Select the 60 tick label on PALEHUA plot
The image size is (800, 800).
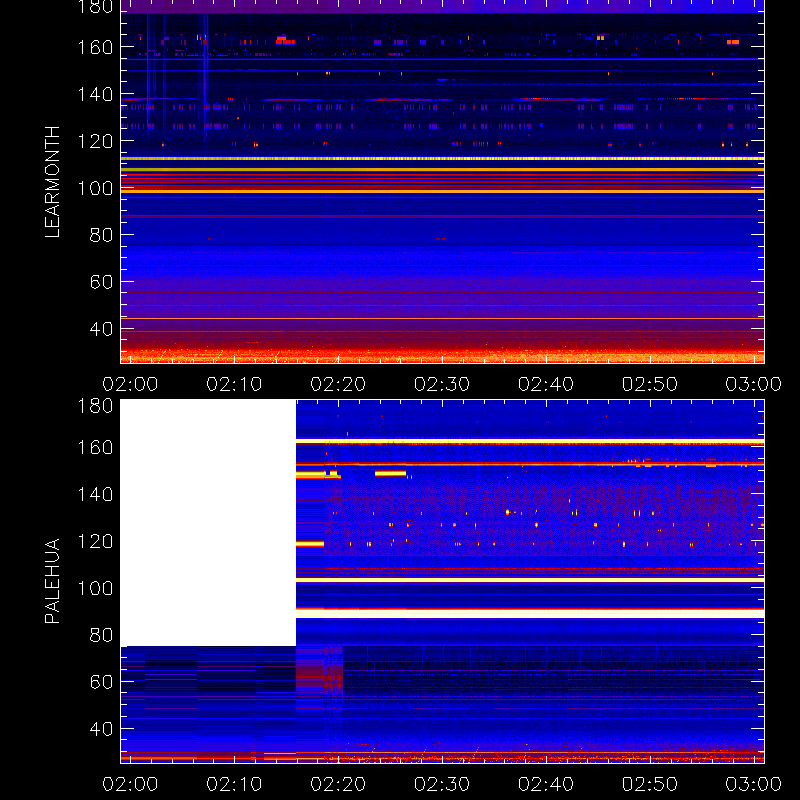point(101,682)
